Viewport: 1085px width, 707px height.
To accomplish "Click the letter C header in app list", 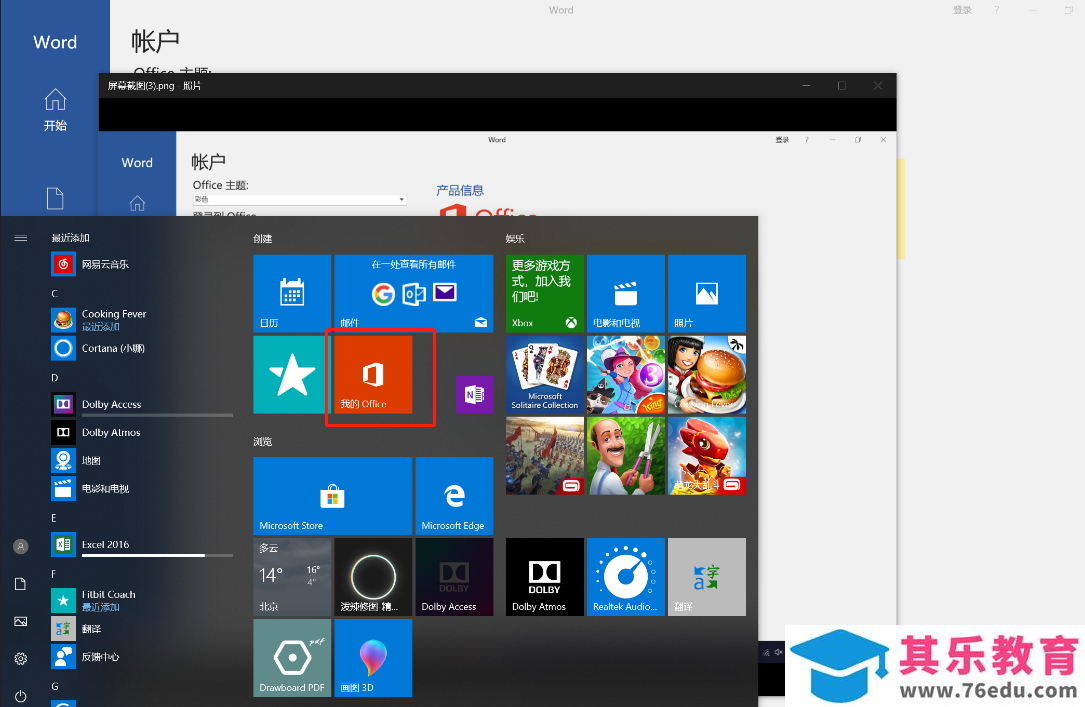I will pyautogui.click(x=55, y=294).
